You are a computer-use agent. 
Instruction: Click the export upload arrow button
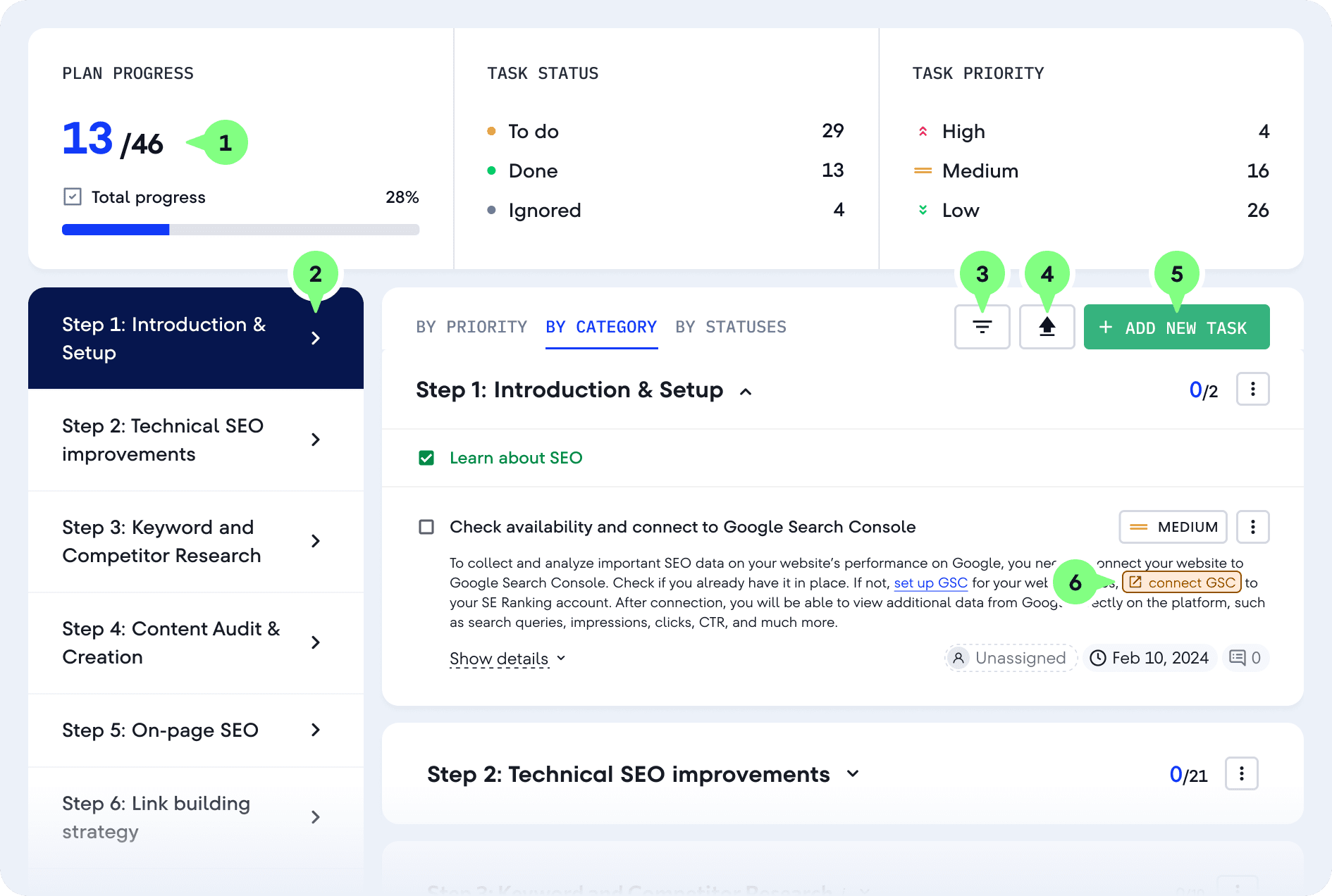(x=1047, y=327)
